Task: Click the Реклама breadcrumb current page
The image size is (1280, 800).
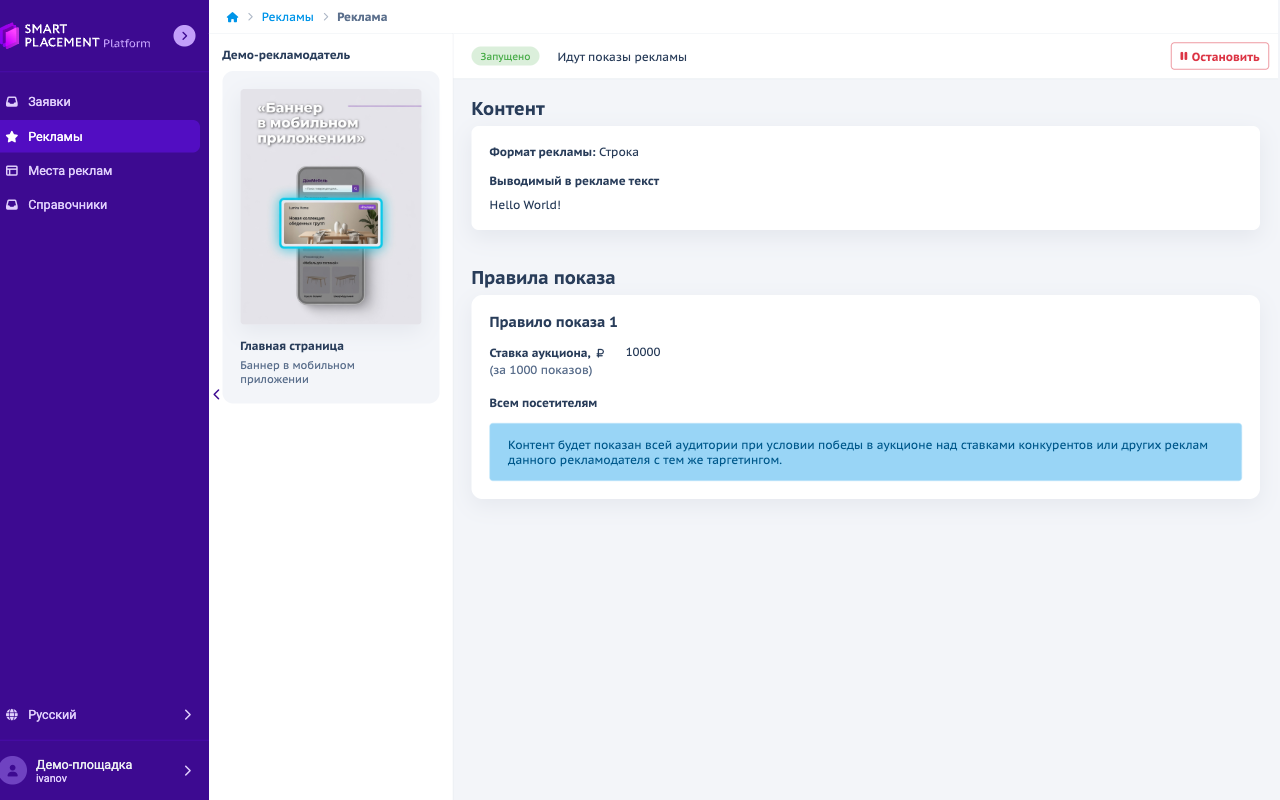Action: point(362,17)
